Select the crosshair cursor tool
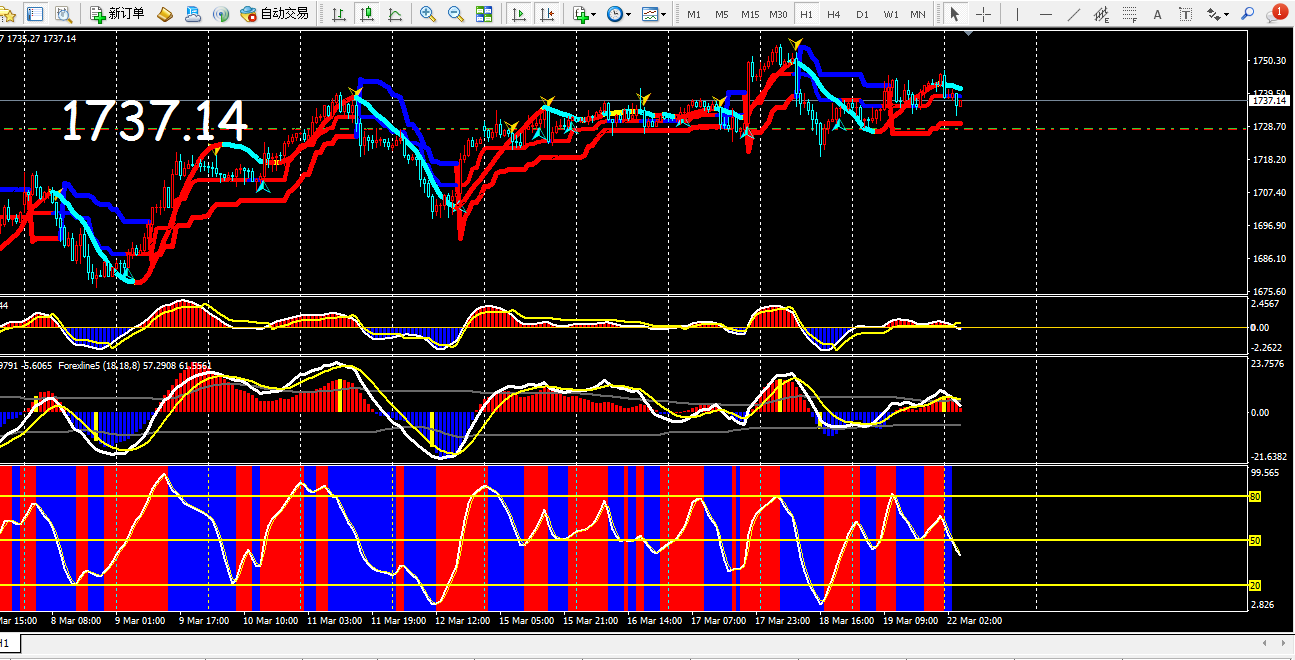Viewport: 1295px width, 660px height. pyautogui.click(x=983, y=14)
